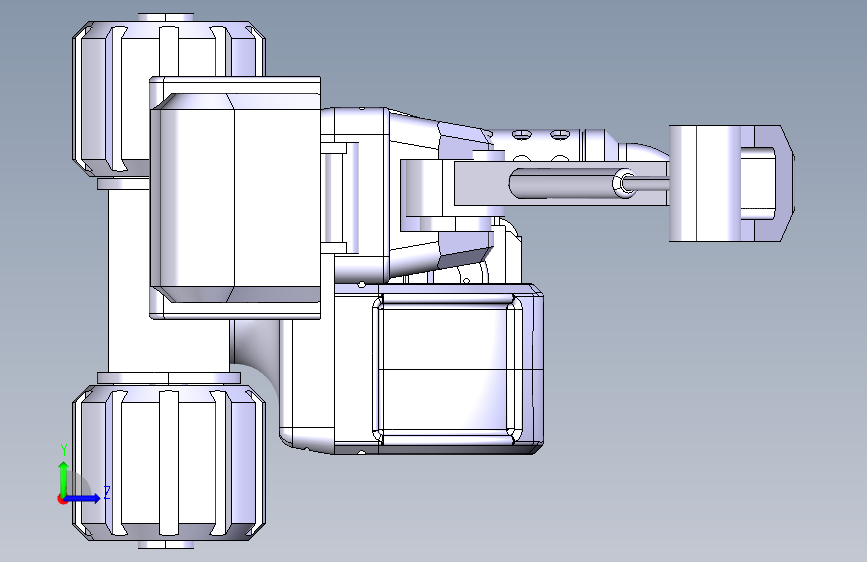
Task: Select the lower rounded rectangular block face
Action: tap(447, 369)
